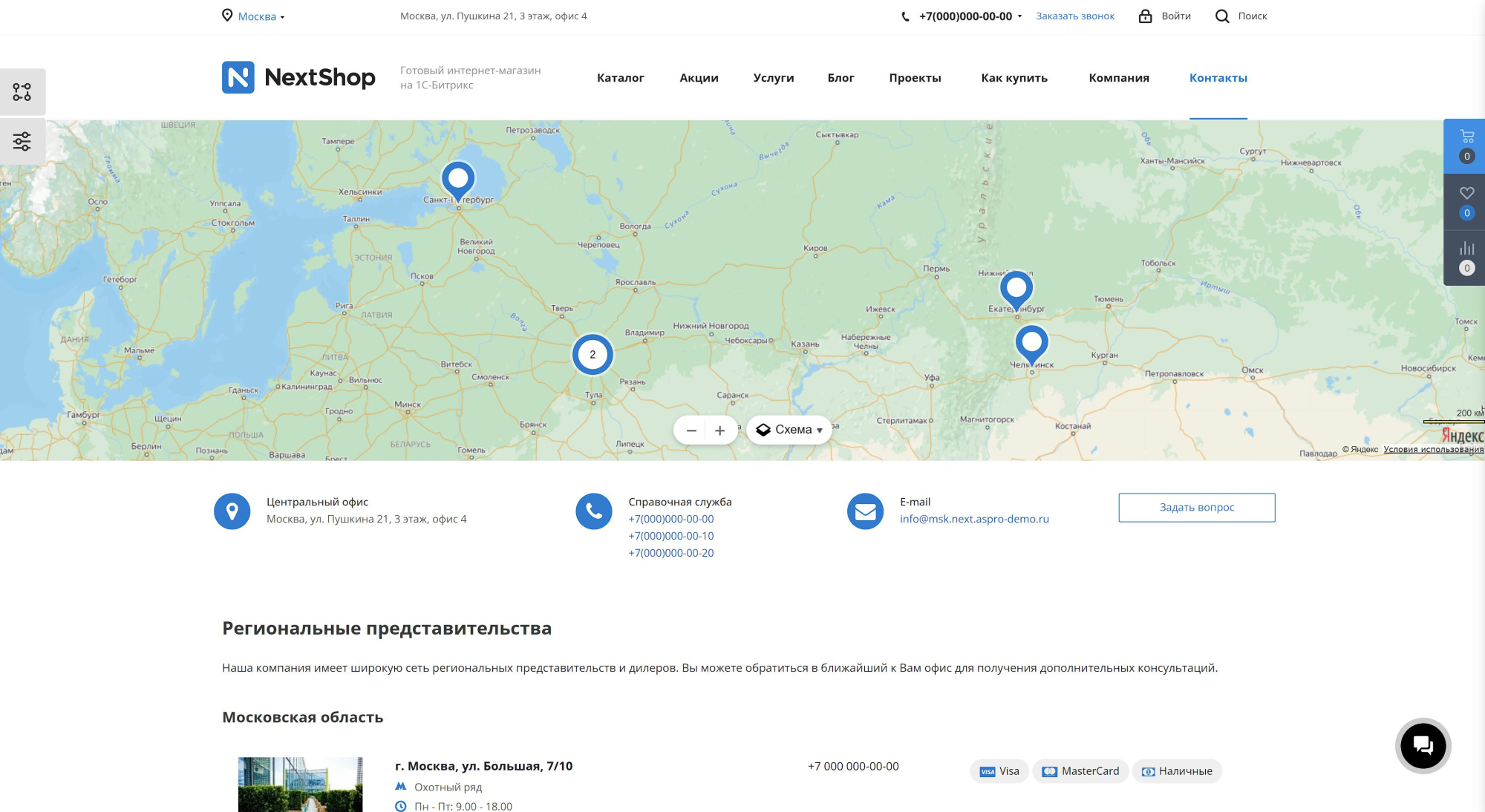This screenshot has height=812, width=1485.
Task: Open the shopping cart side icon
Action: click(x=1466, y=137)
